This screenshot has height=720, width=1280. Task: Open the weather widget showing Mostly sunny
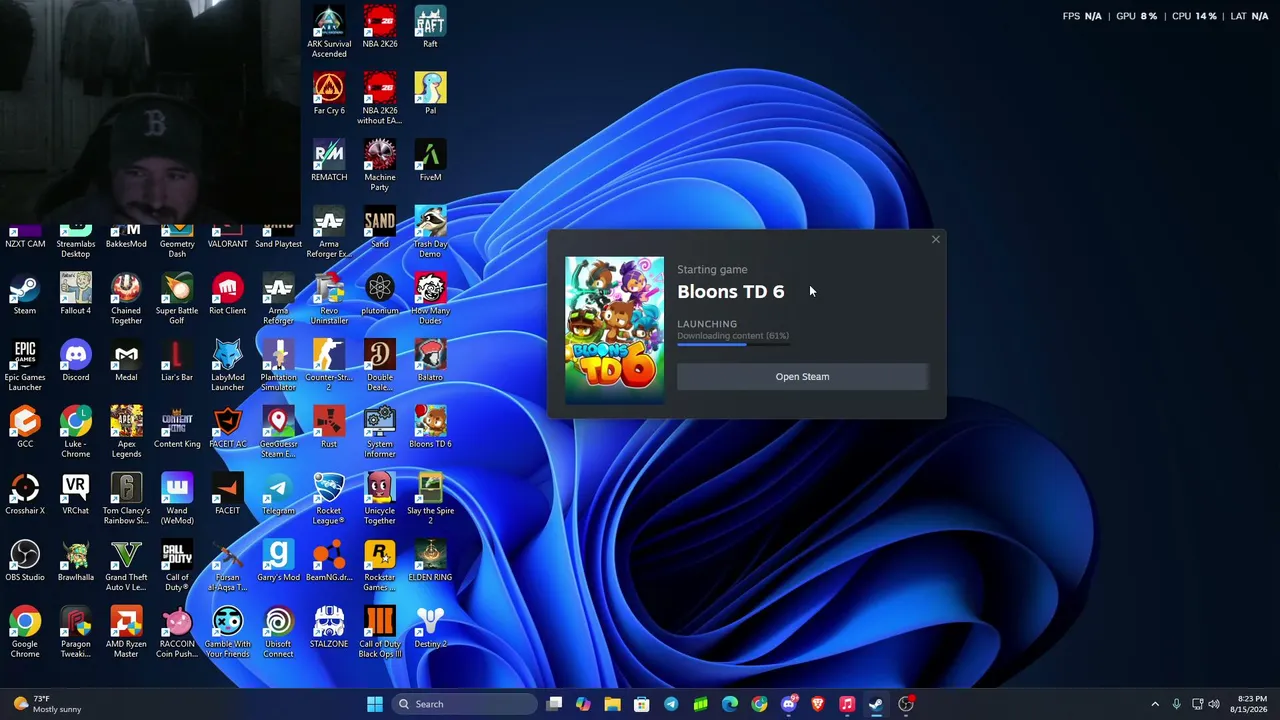[45, 704]
